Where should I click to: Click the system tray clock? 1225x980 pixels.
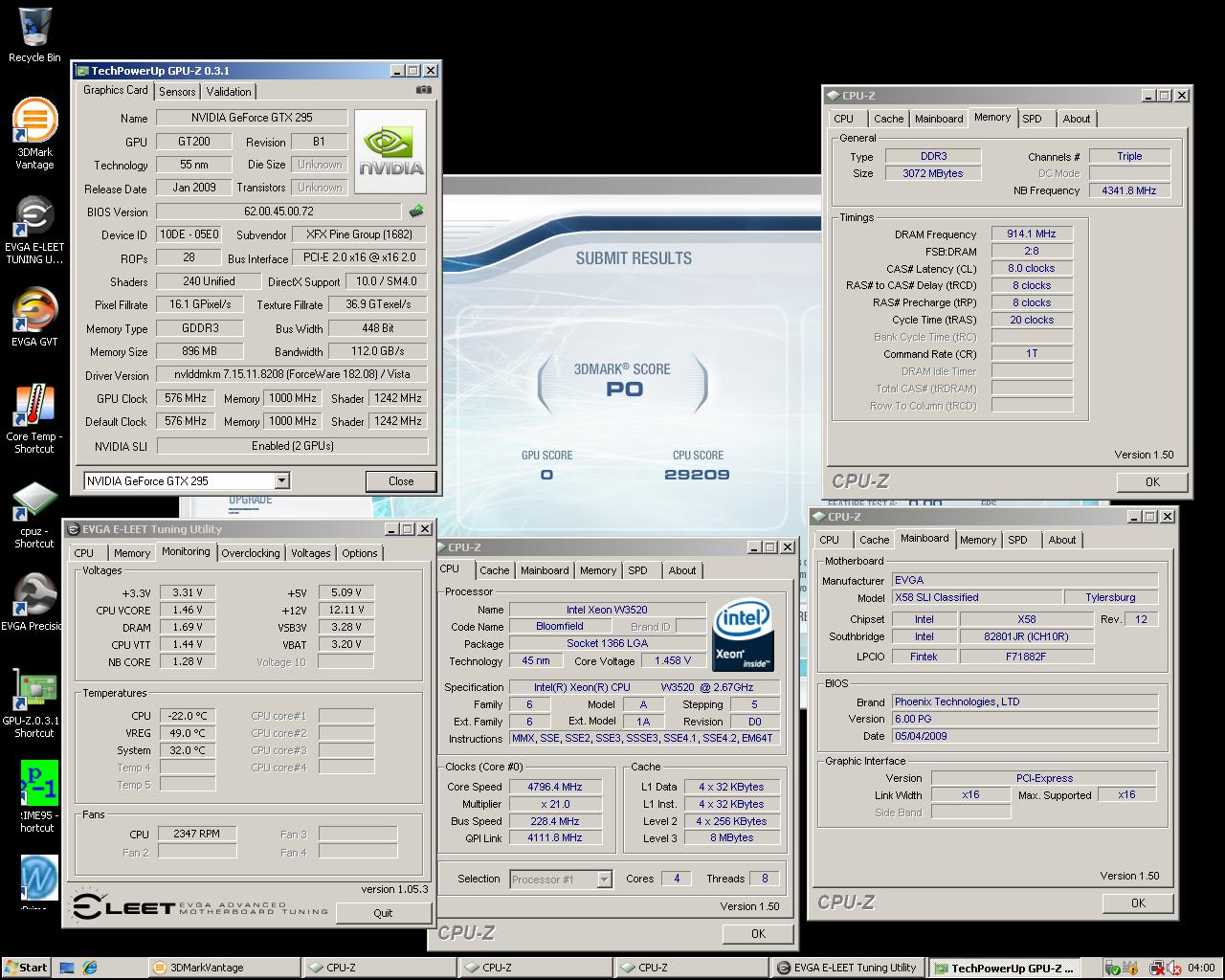1201,968
